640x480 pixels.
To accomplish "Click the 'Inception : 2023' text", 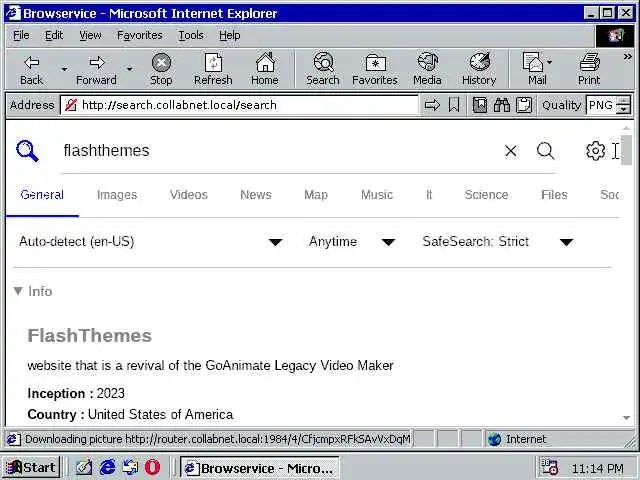I will coord(76,393).
